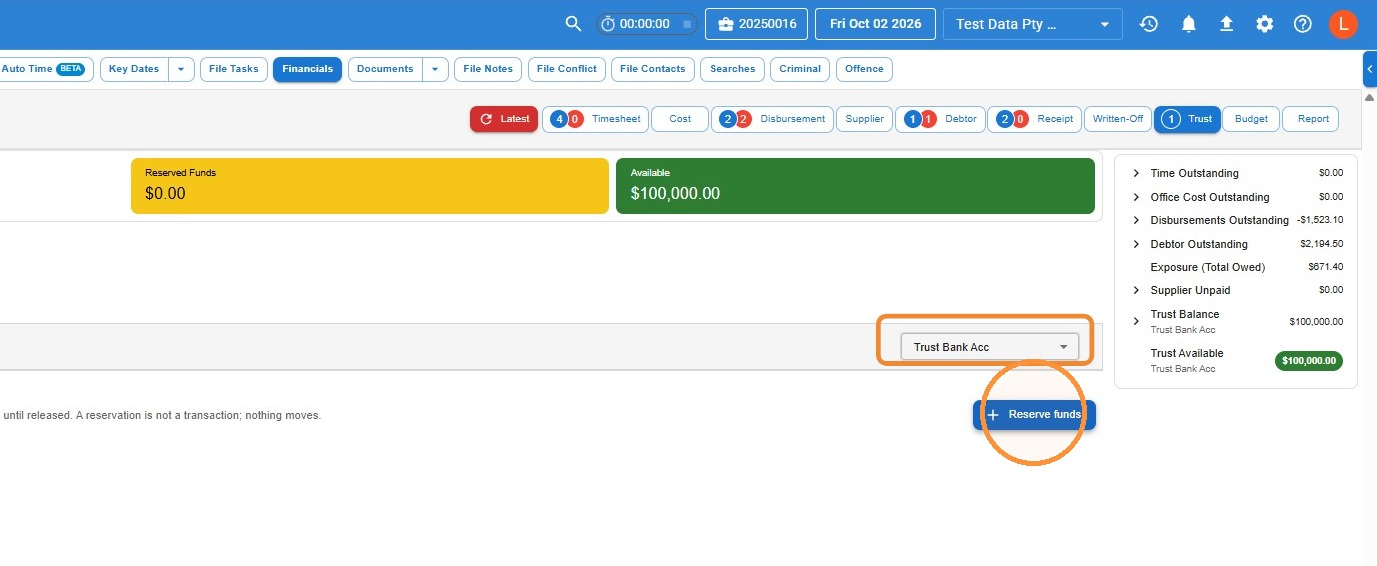Open the Supplier financial tab
The image size is (1377, 566).
(x=864, y=119)
